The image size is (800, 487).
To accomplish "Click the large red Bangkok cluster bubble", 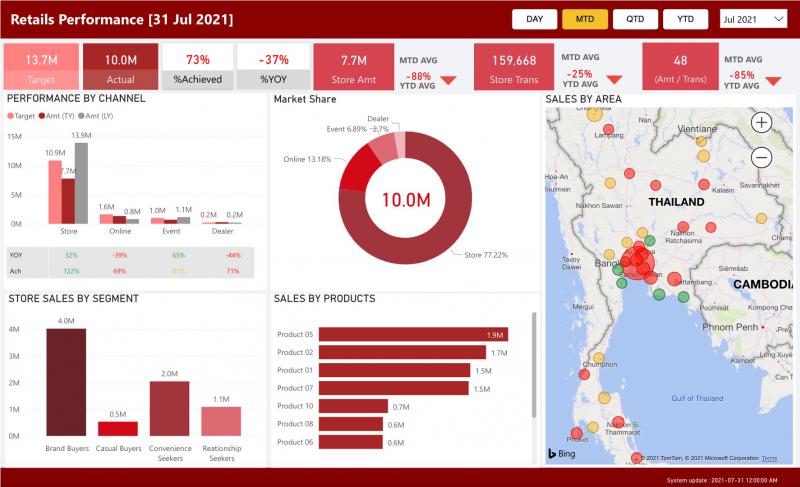I will click(x=638, y=261).
